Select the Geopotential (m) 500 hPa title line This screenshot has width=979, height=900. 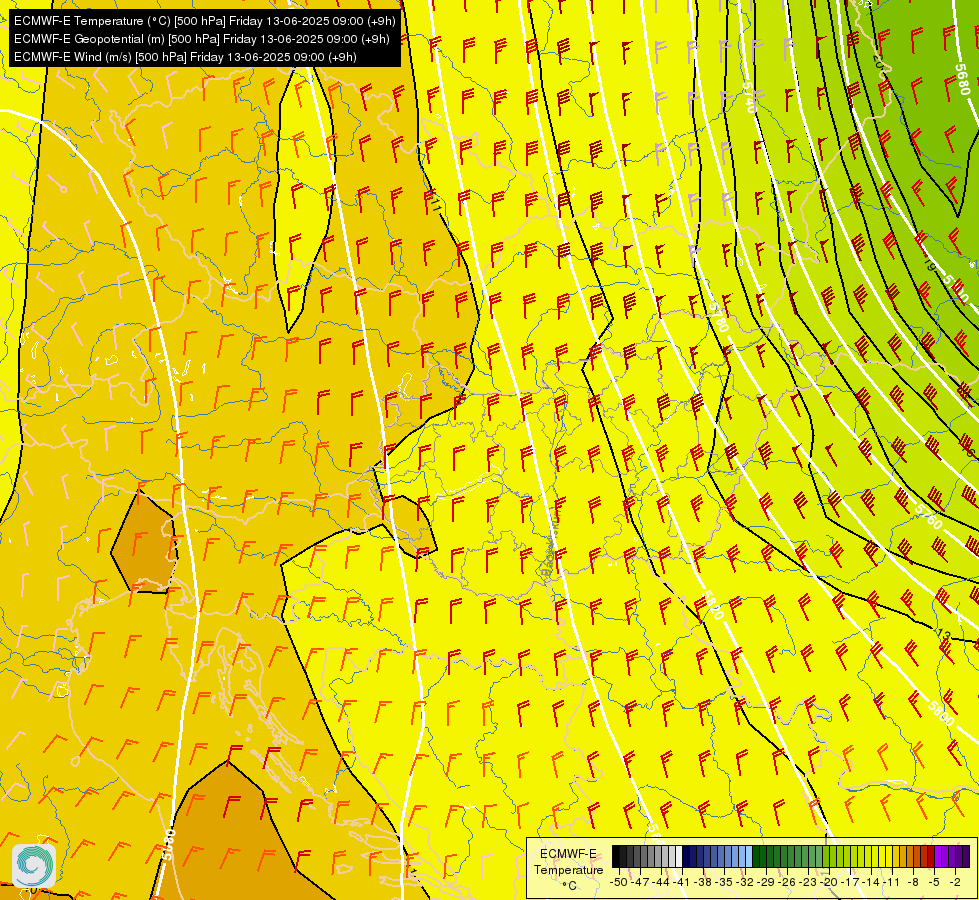pyautogui.click(x=202, y=39)
